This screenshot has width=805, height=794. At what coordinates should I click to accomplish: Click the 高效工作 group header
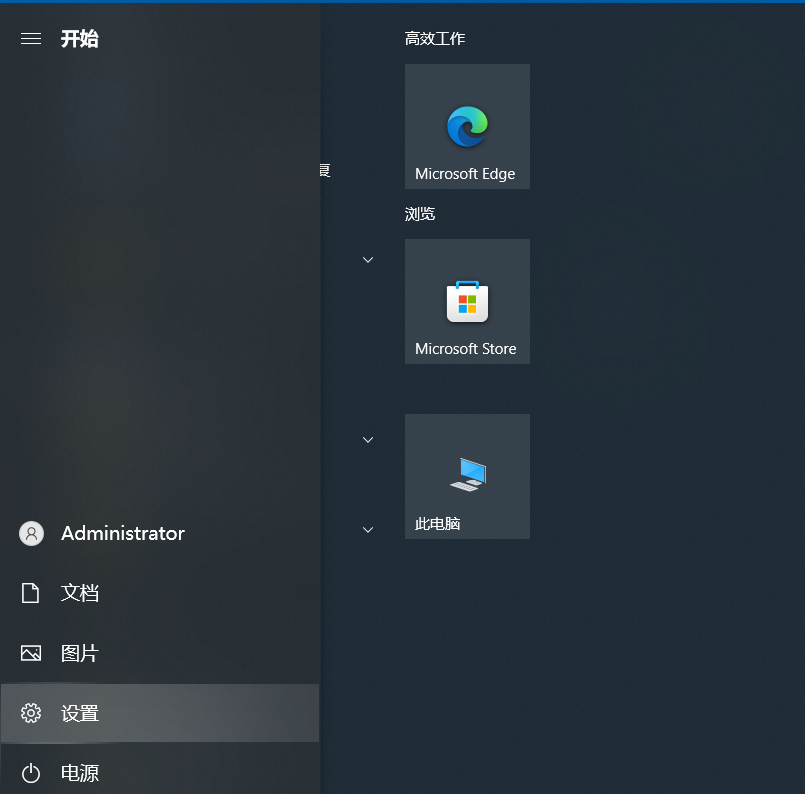pyautogui.click(x=435, y=38)
